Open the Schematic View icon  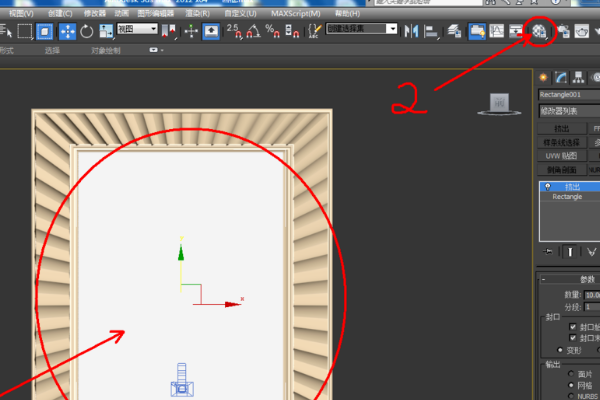coord(516,31)
